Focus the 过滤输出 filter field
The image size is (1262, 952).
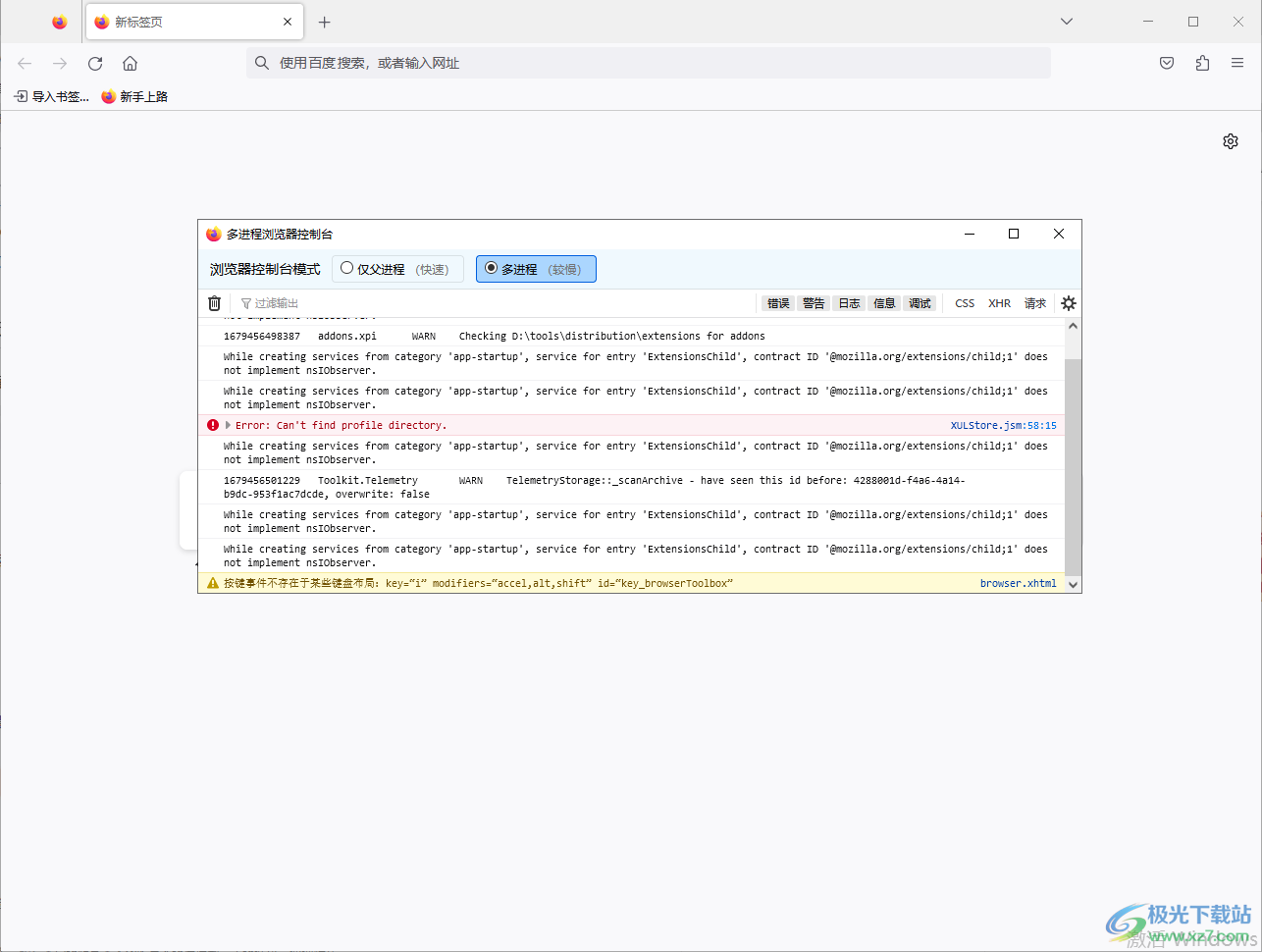tap(496, 303)
